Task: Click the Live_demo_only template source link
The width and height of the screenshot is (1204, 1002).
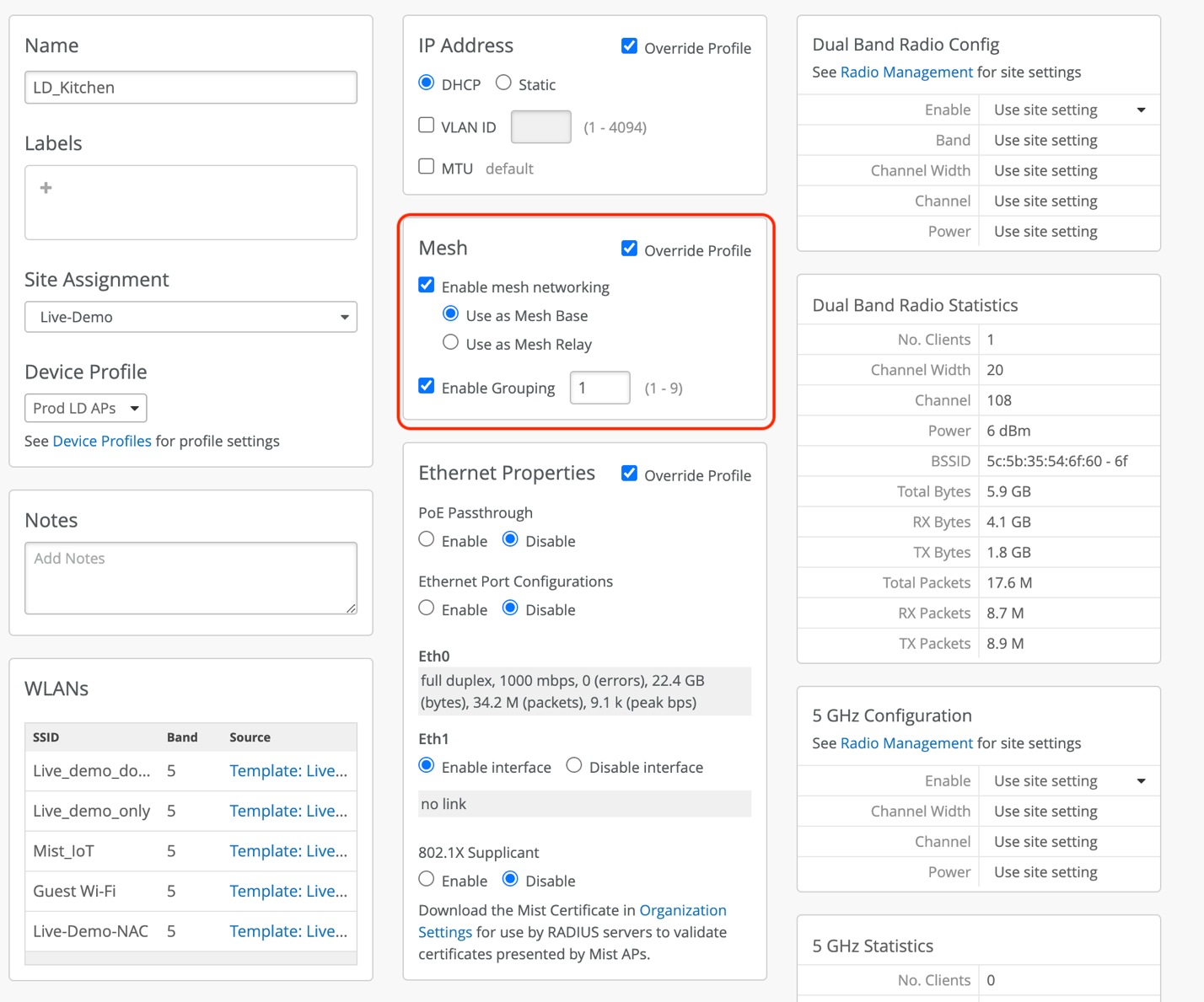Action: click(x=288, y=811)
